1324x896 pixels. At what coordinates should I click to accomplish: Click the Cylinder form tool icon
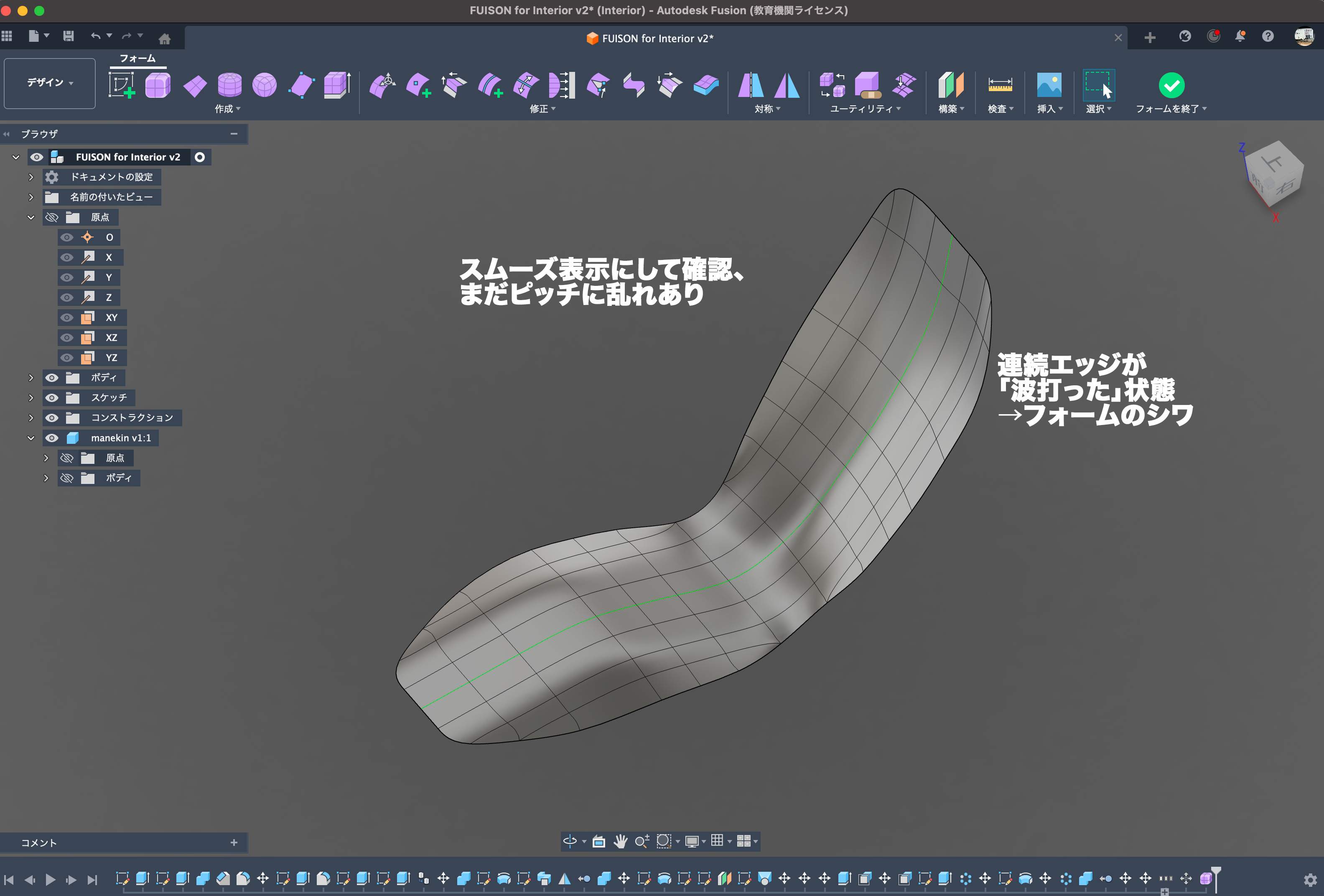(x=229, y=85)
